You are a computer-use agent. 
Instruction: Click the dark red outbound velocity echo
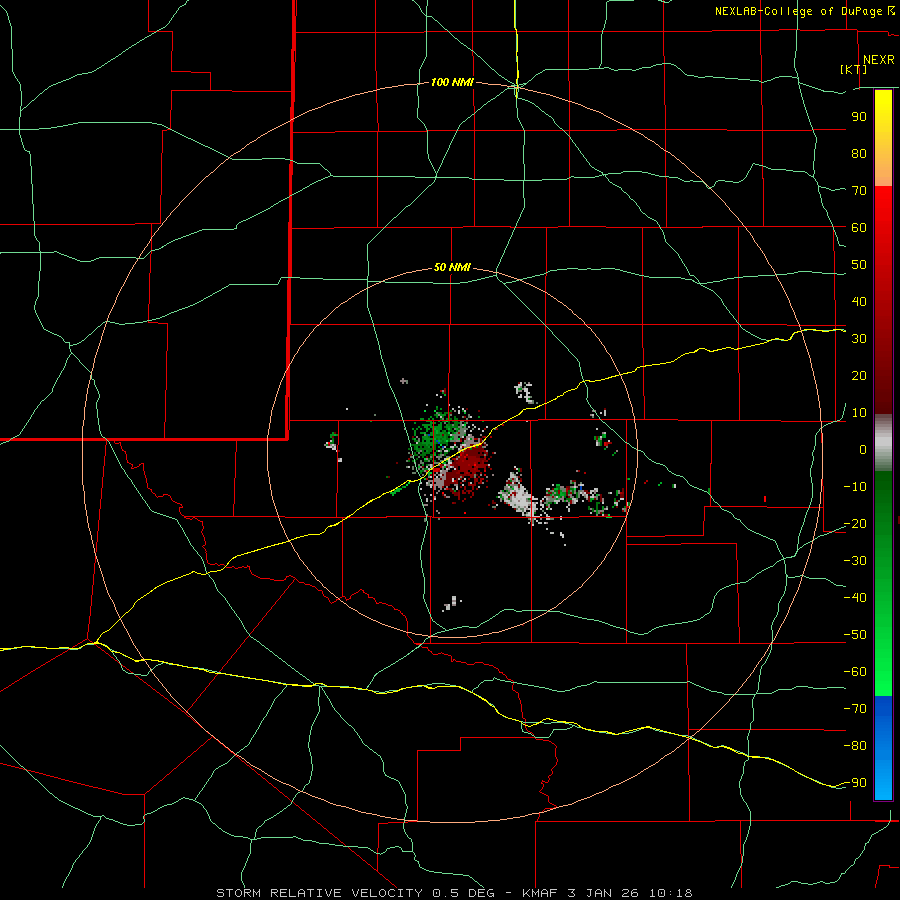tap(471, 466)
